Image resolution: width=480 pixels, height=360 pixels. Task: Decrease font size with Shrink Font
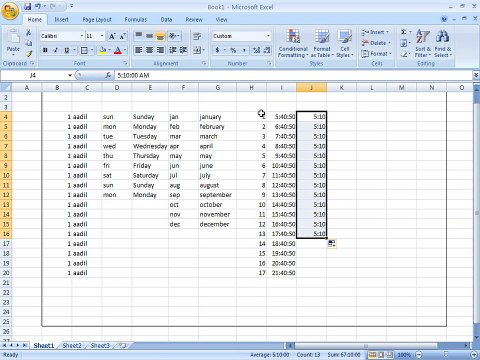(x=122, y=36)
